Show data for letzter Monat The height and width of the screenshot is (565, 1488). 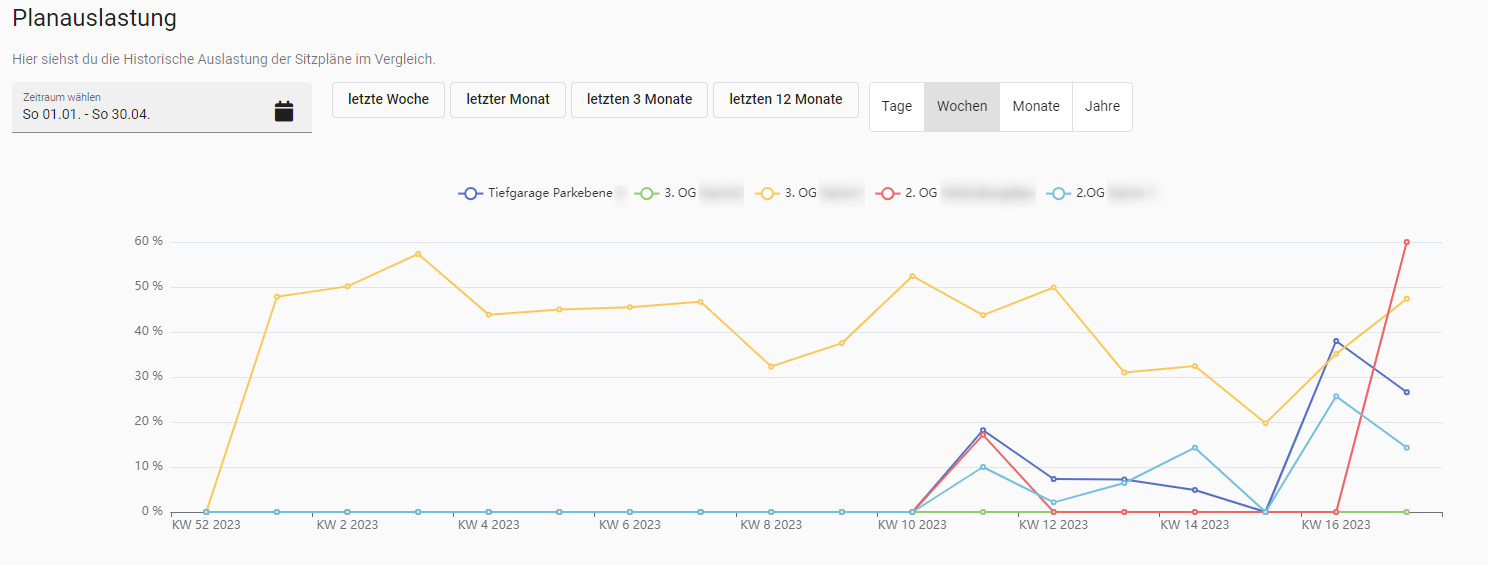pyautogui.click(x=508, y=100)
